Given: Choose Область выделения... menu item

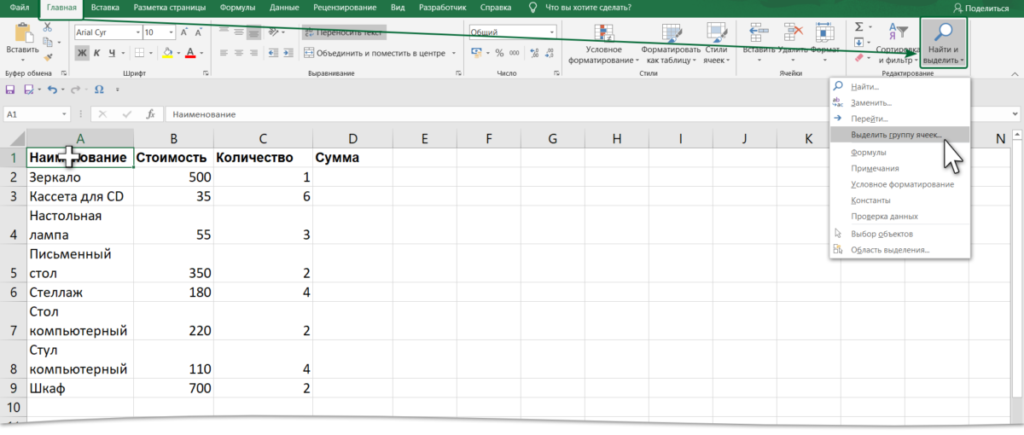Looking at the screenshot, I should pos(900,250).
